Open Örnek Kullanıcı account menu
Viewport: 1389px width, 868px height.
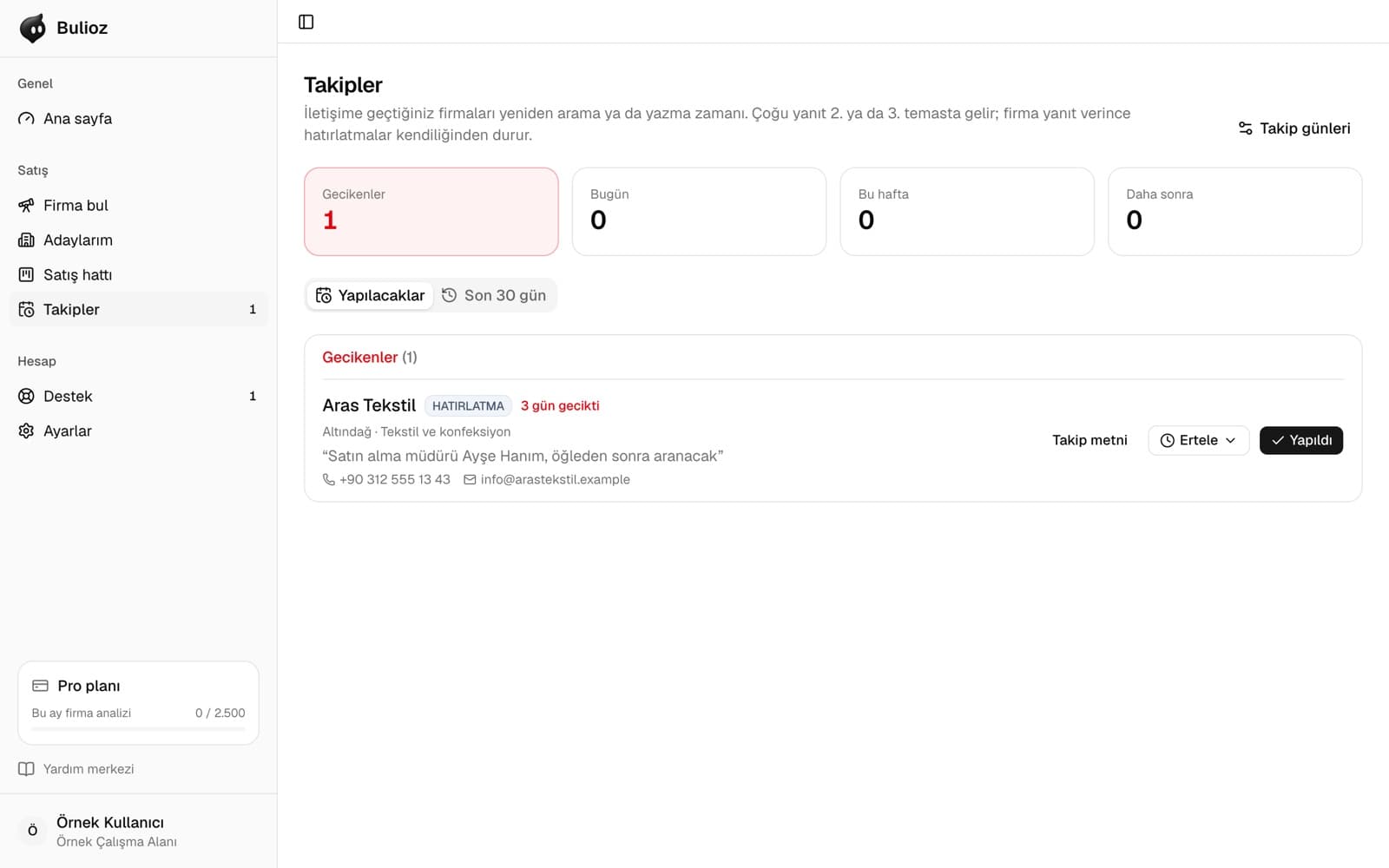(x=139, y=831)
